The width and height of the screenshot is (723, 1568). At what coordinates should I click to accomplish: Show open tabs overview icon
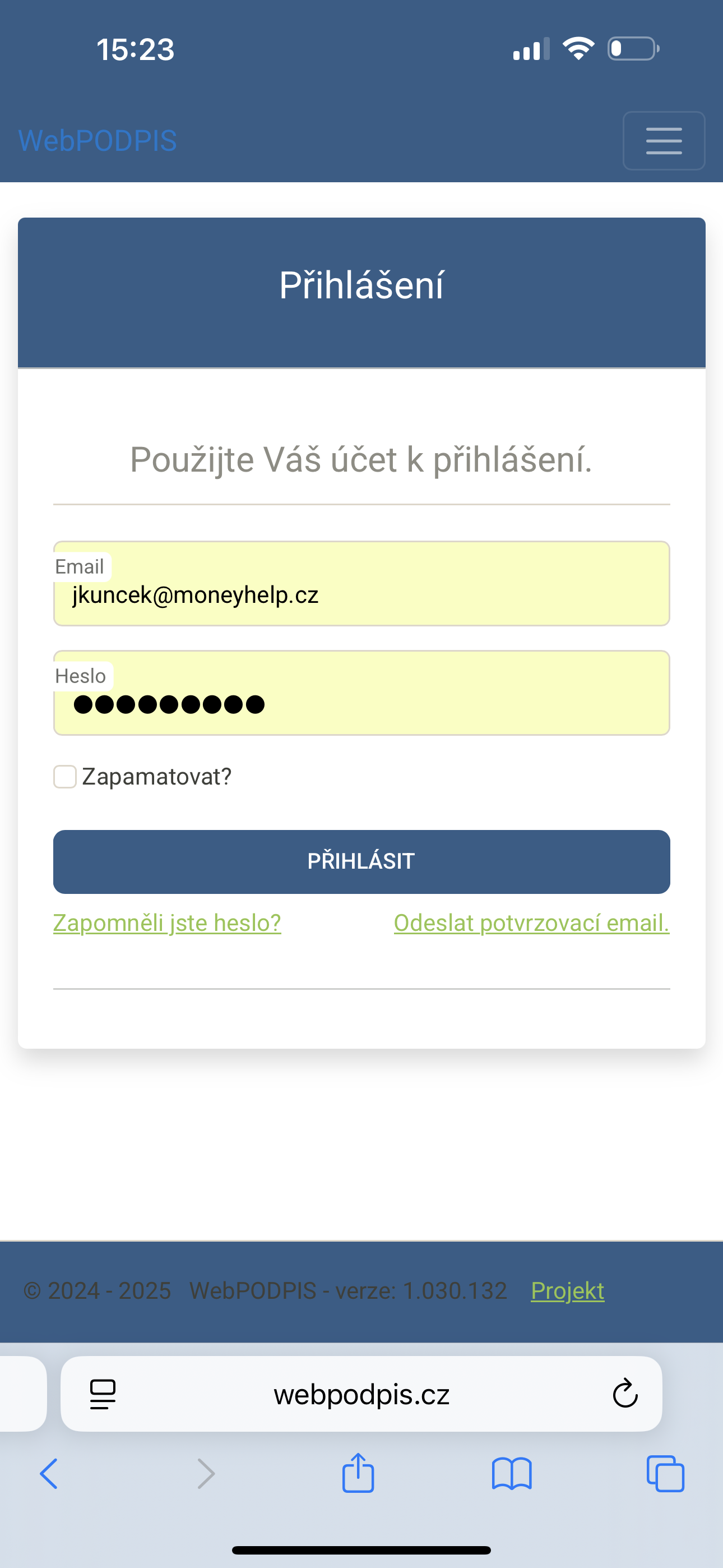(x=665, y=1474)
